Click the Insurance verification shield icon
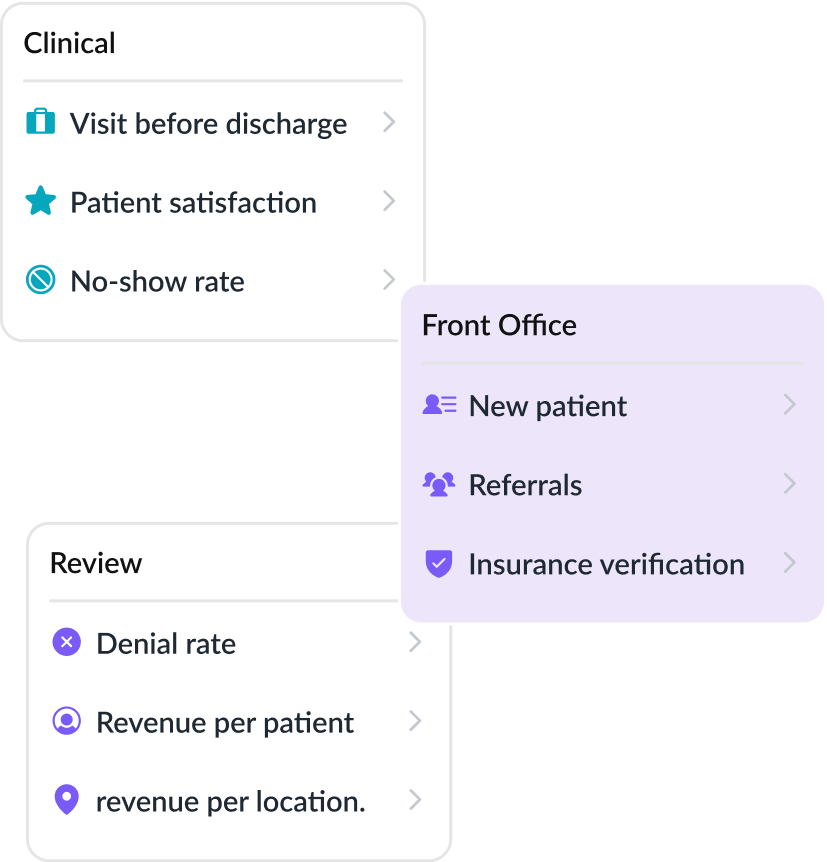This screenshot has height=862, width=827. coord(439,564)
